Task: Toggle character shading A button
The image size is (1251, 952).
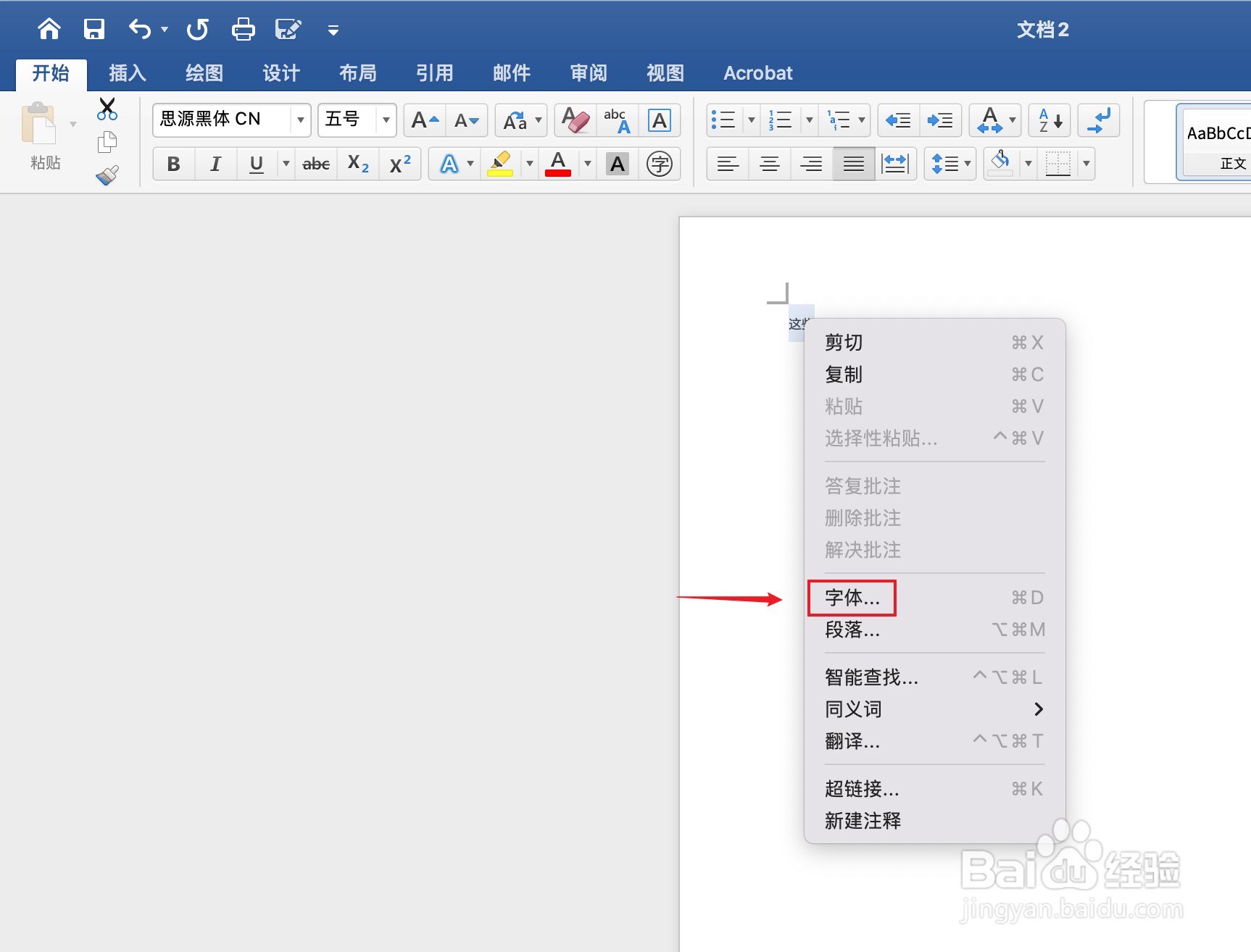Action: pyautogui.click(x=618, y=164)
